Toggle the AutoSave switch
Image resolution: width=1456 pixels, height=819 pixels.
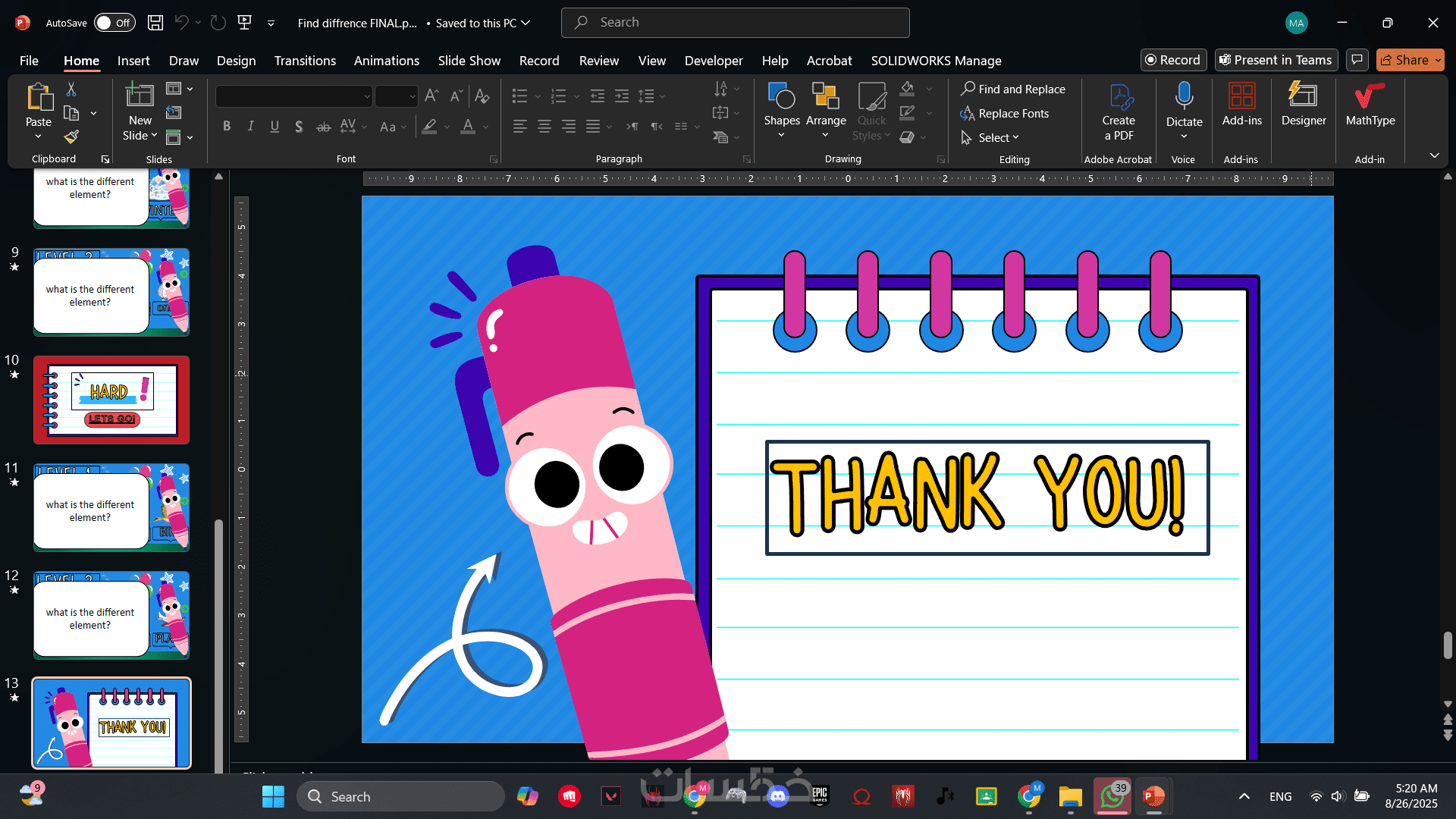point(115,23)
